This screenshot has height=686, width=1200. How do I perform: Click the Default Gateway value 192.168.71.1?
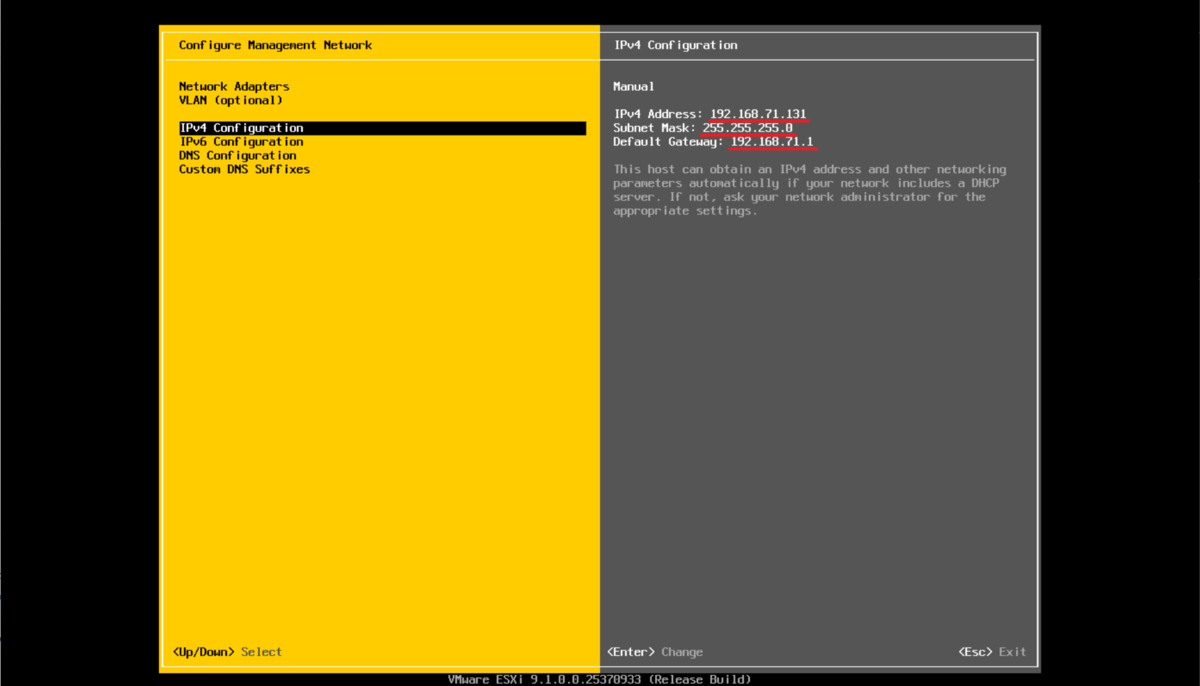click(772, 142)
